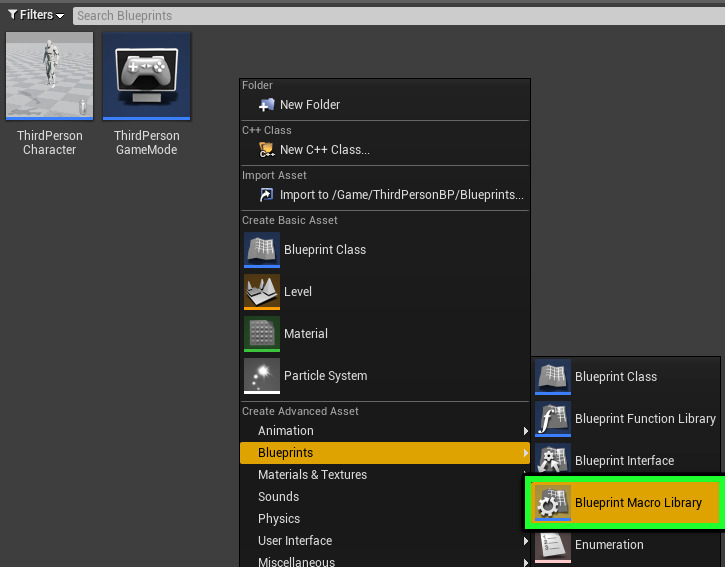
Task: Click the Import asset icon
Action: pos(266,195)
